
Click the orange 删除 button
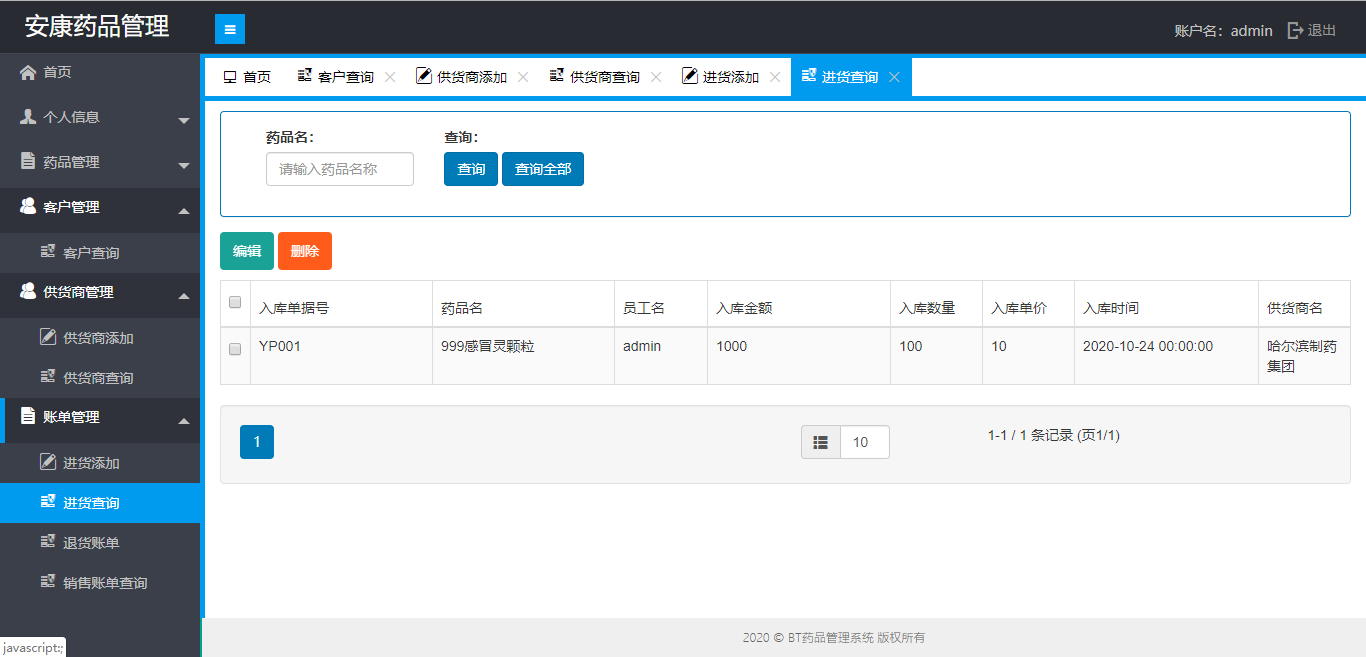click(305, 251)
